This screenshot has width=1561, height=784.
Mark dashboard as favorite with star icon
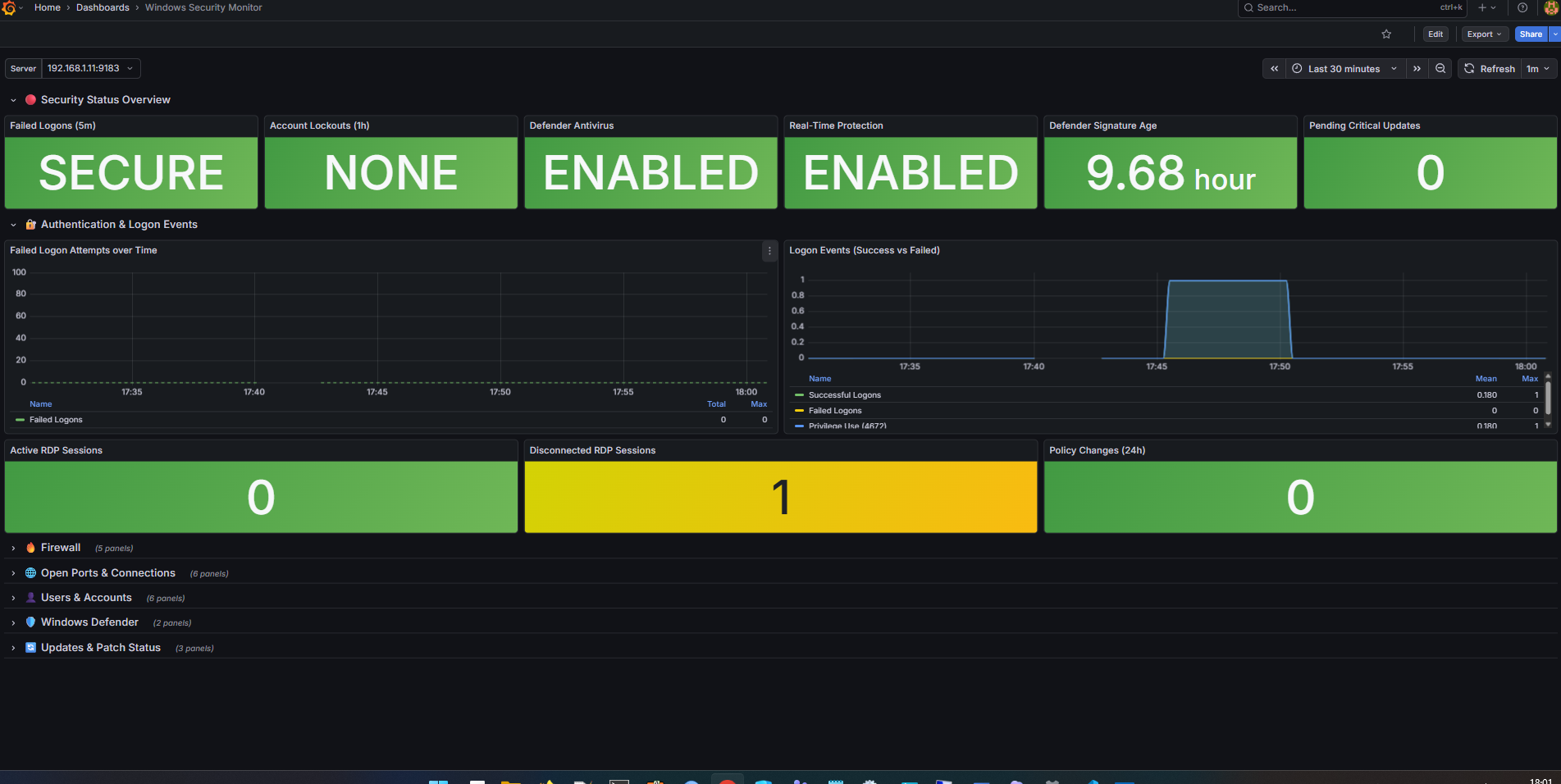coord(1386,34)
